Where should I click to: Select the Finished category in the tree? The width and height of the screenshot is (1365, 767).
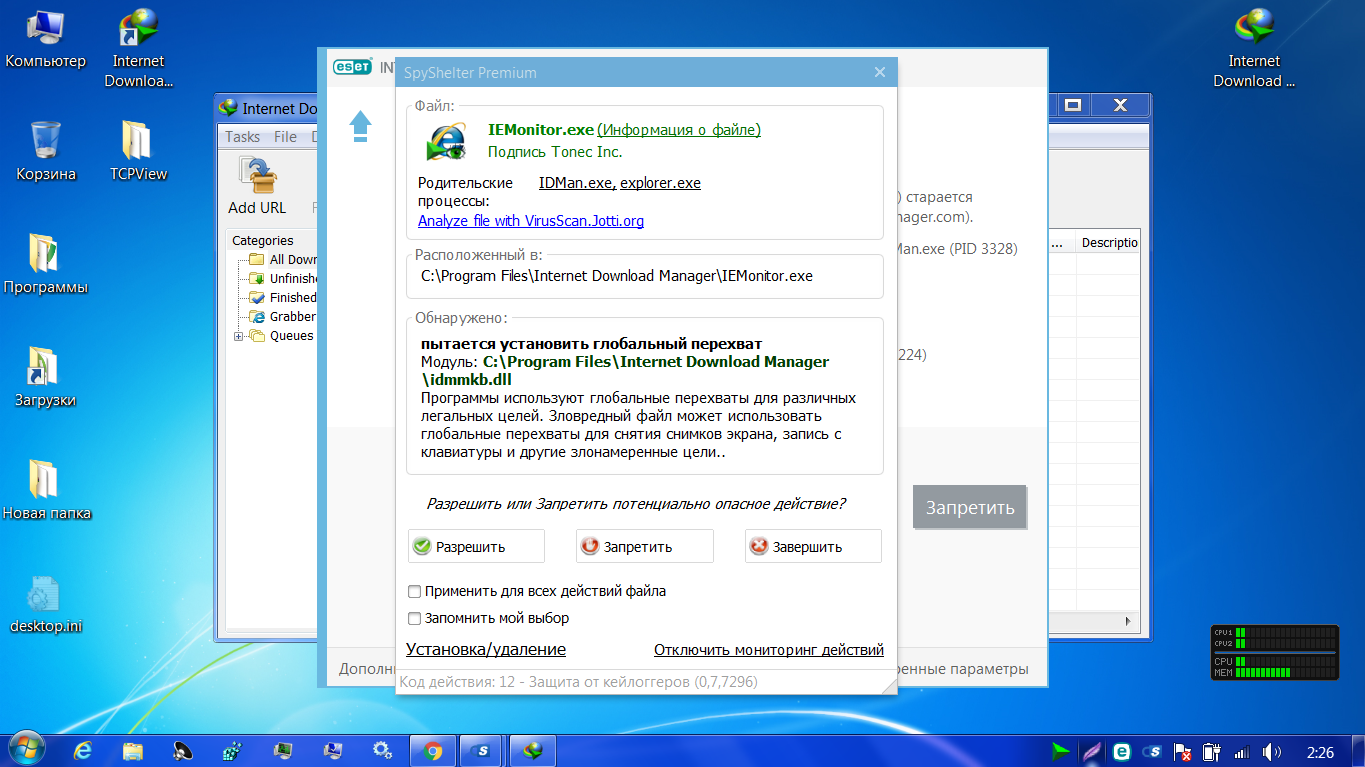pyautogui.click(x=292, y=297)
